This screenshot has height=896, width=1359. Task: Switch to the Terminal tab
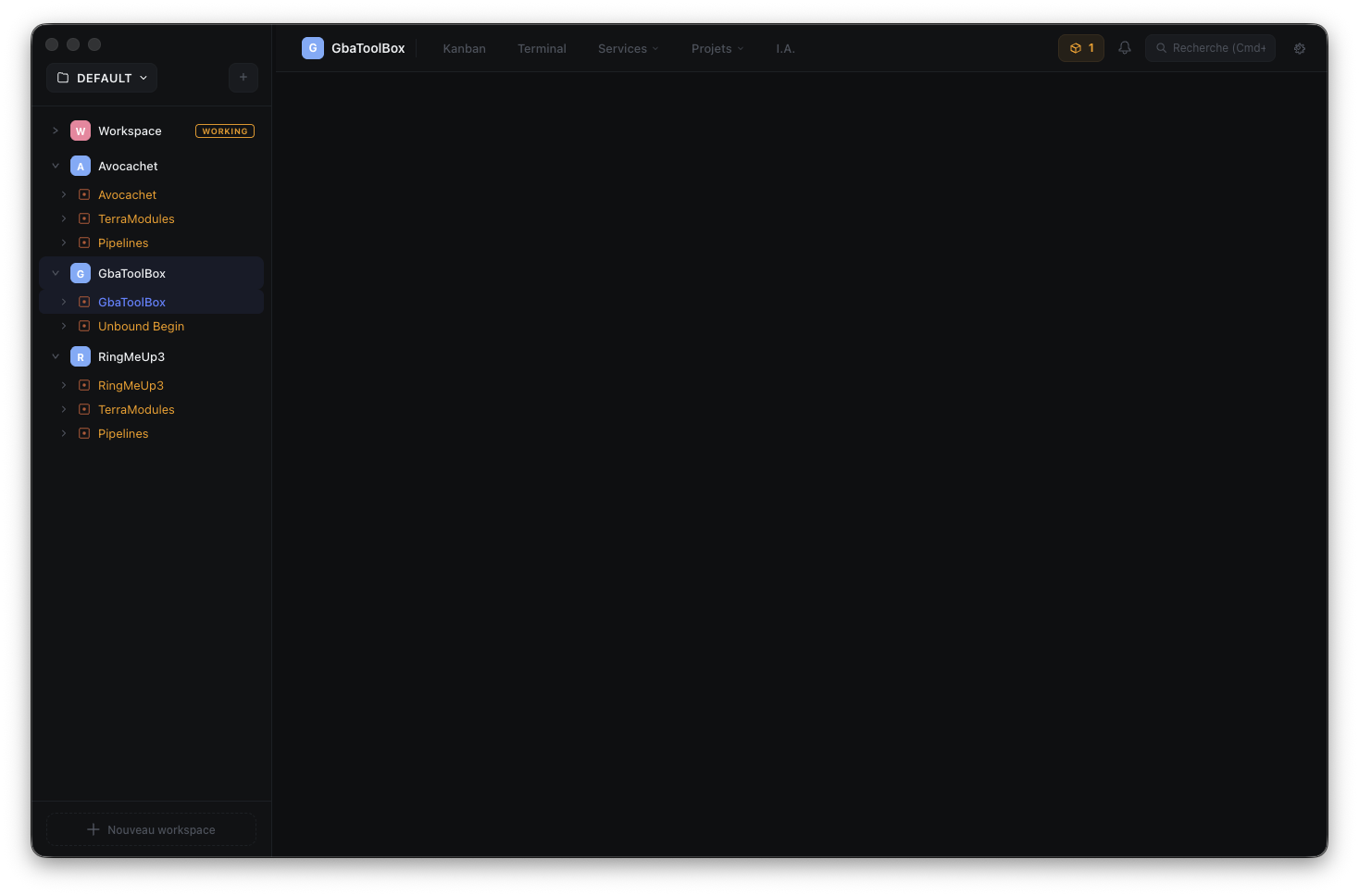[542, 49]
